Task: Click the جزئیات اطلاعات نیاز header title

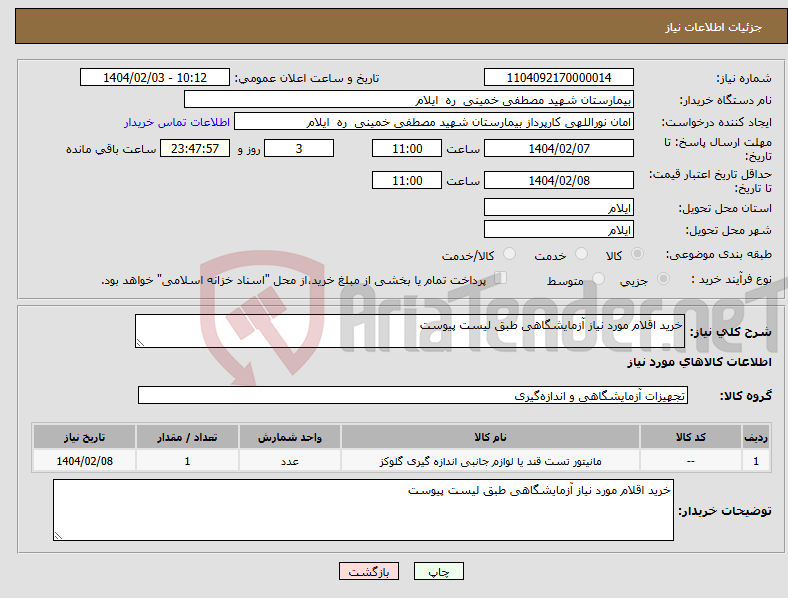Action: click(x=714, y=27)
